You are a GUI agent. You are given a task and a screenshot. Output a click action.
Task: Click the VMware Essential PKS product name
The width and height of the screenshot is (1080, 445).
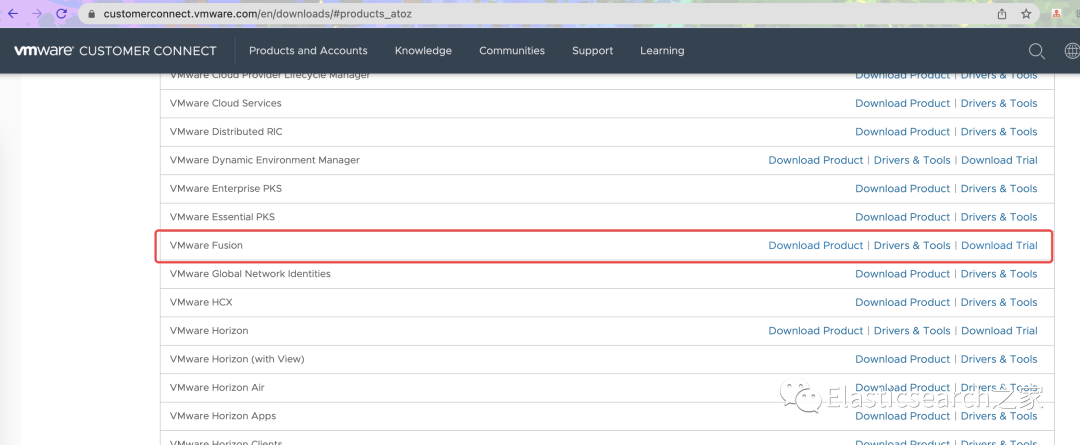[222, 217]
